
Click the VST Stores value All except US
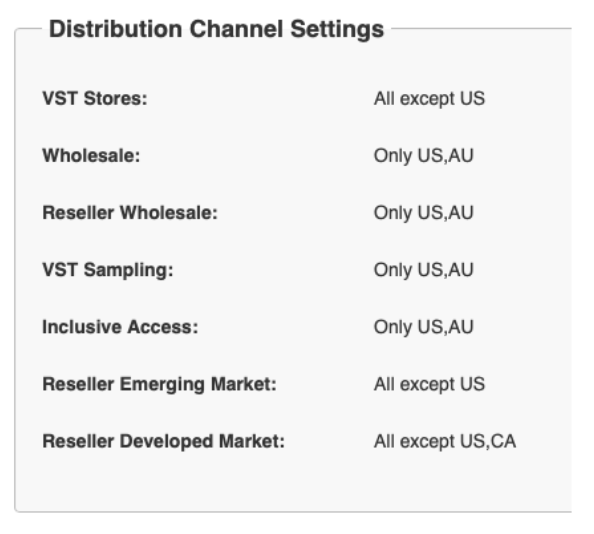(x=429, y=99)
